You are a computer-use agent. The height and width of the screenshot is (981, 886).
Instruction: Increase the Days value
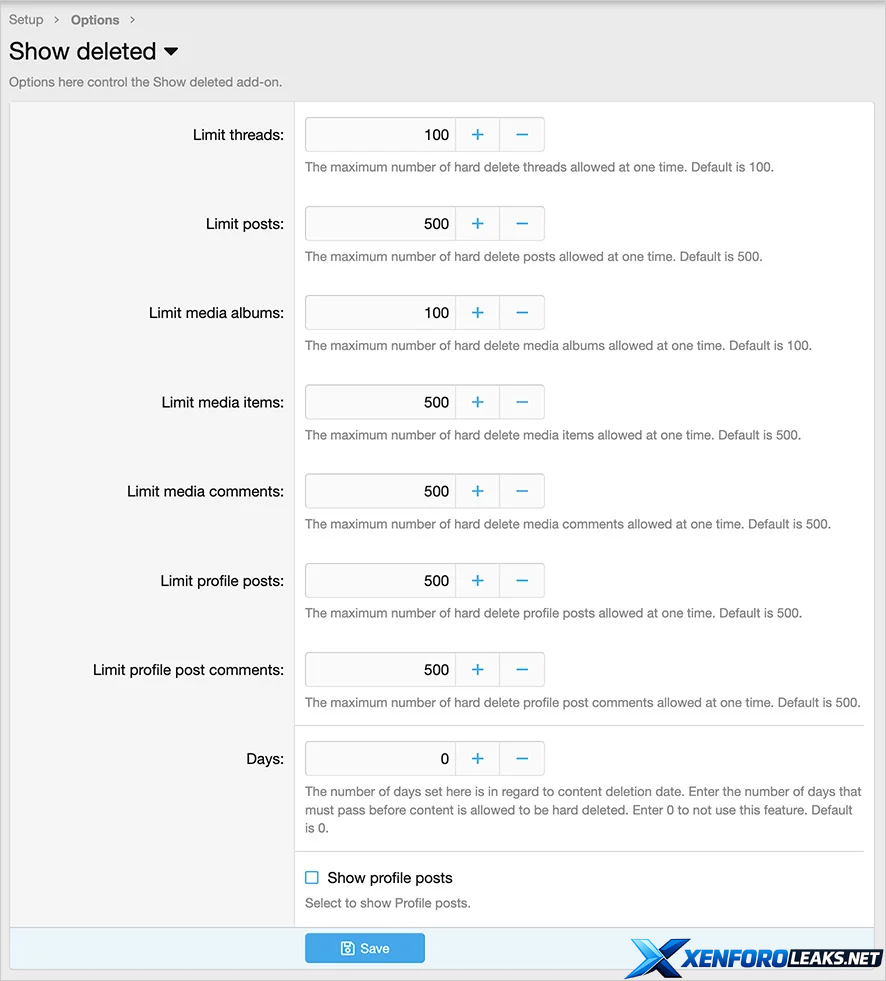(477, 759)
